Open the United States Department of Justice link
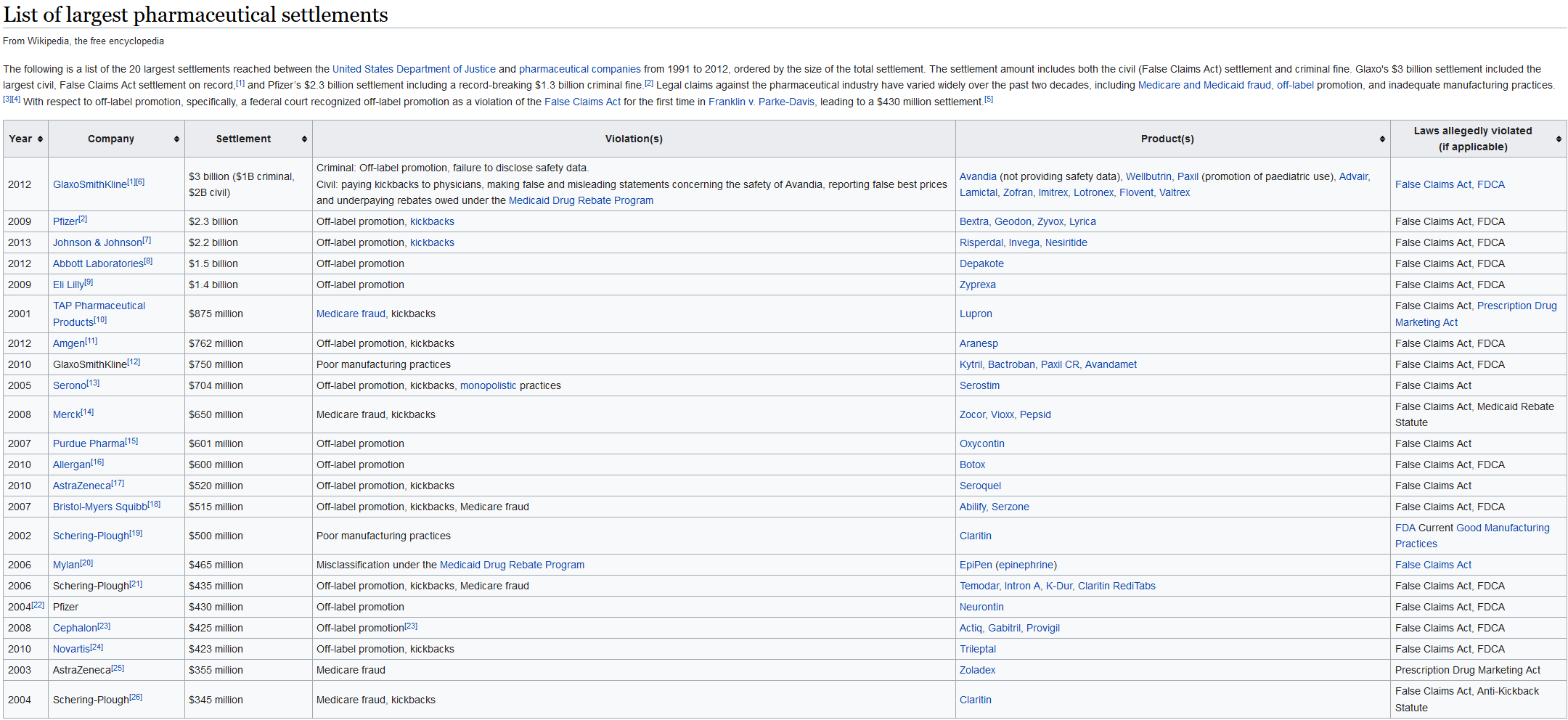This screenshot has height=720, width=1568. pyautogui.click(x=414, y=69)
